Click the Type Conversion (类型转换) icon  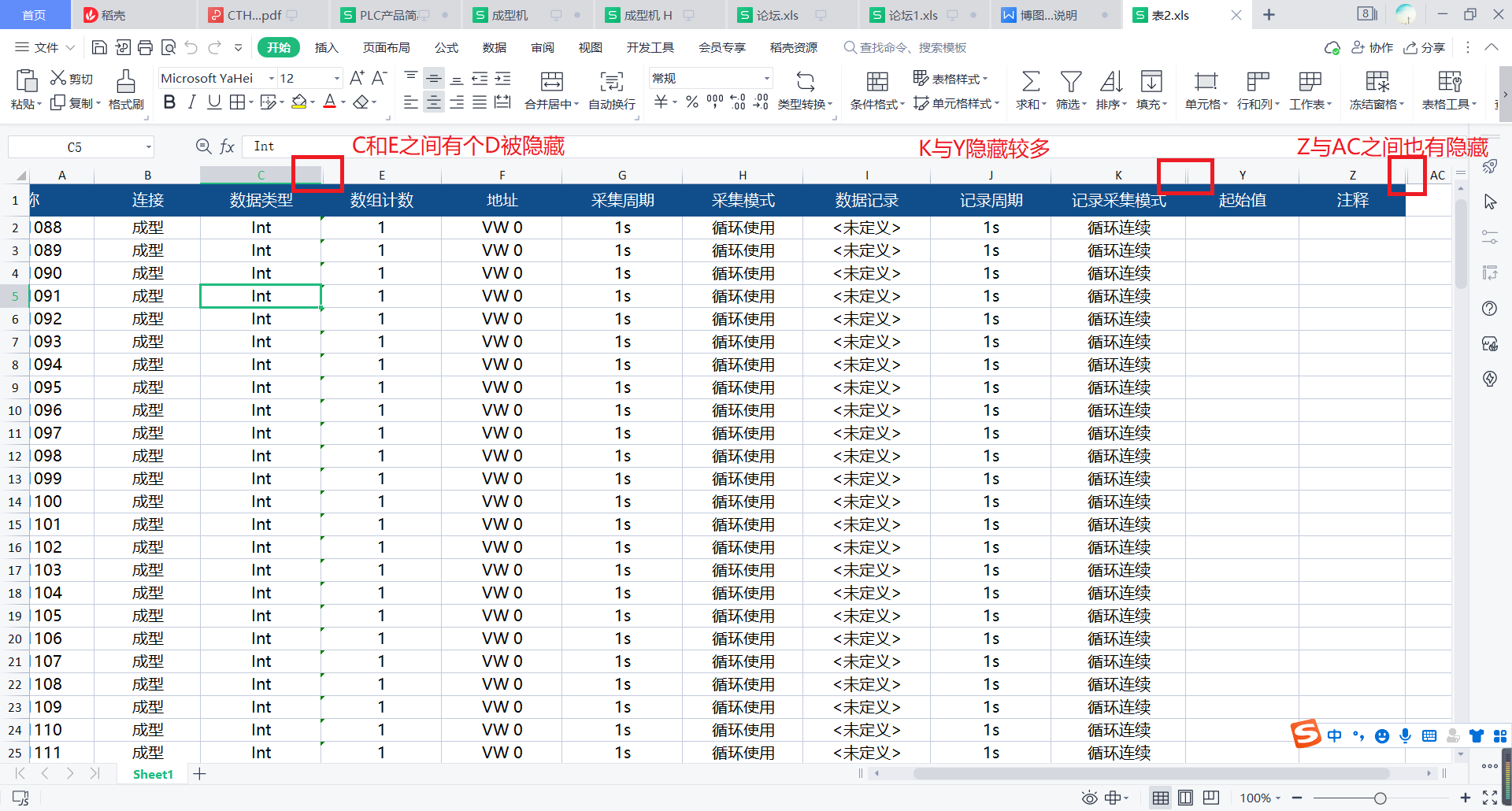coord(805,81)
